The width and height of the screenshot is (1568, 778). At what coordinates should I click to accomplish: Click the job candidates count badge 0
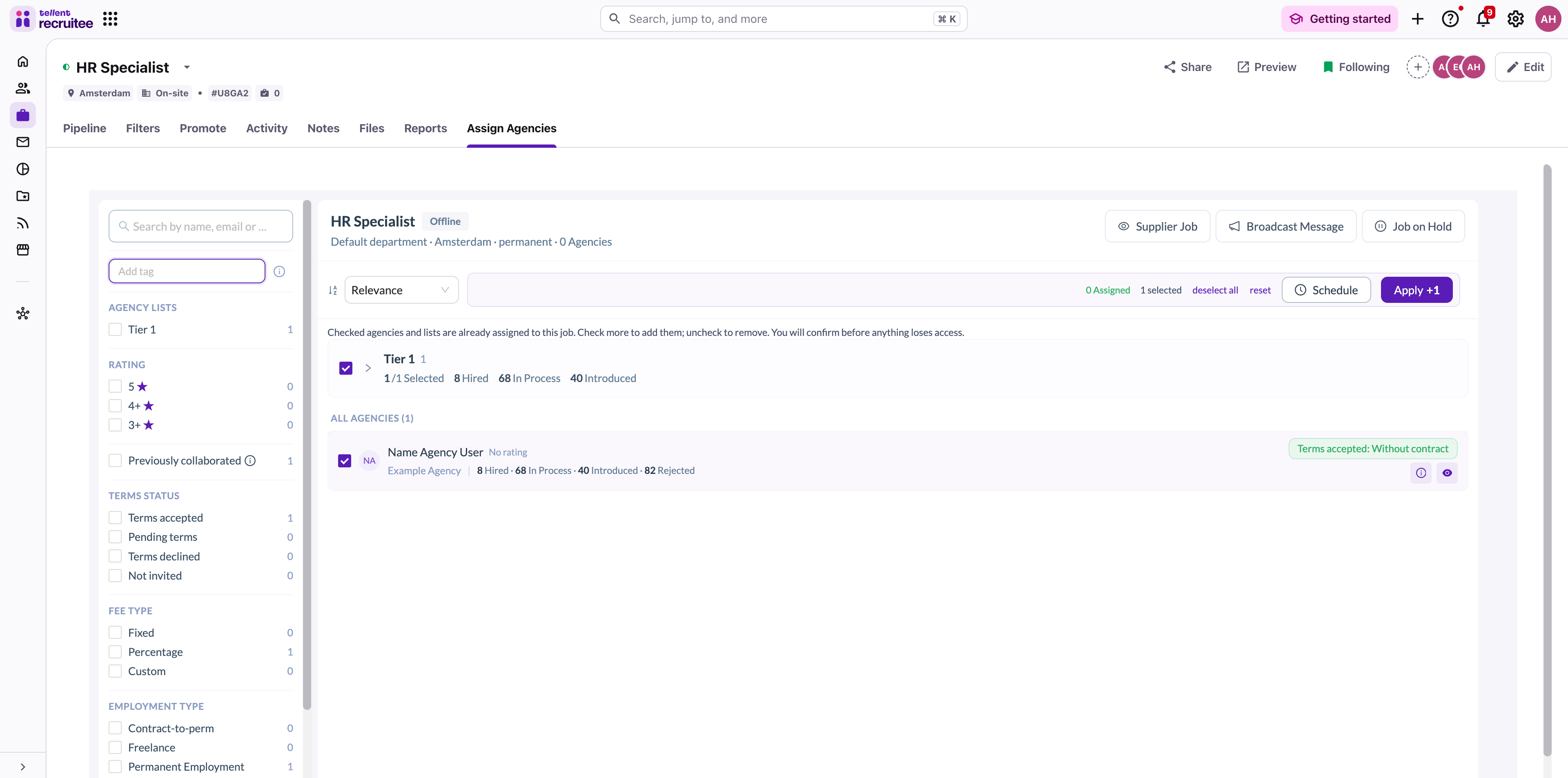[270, 93]
